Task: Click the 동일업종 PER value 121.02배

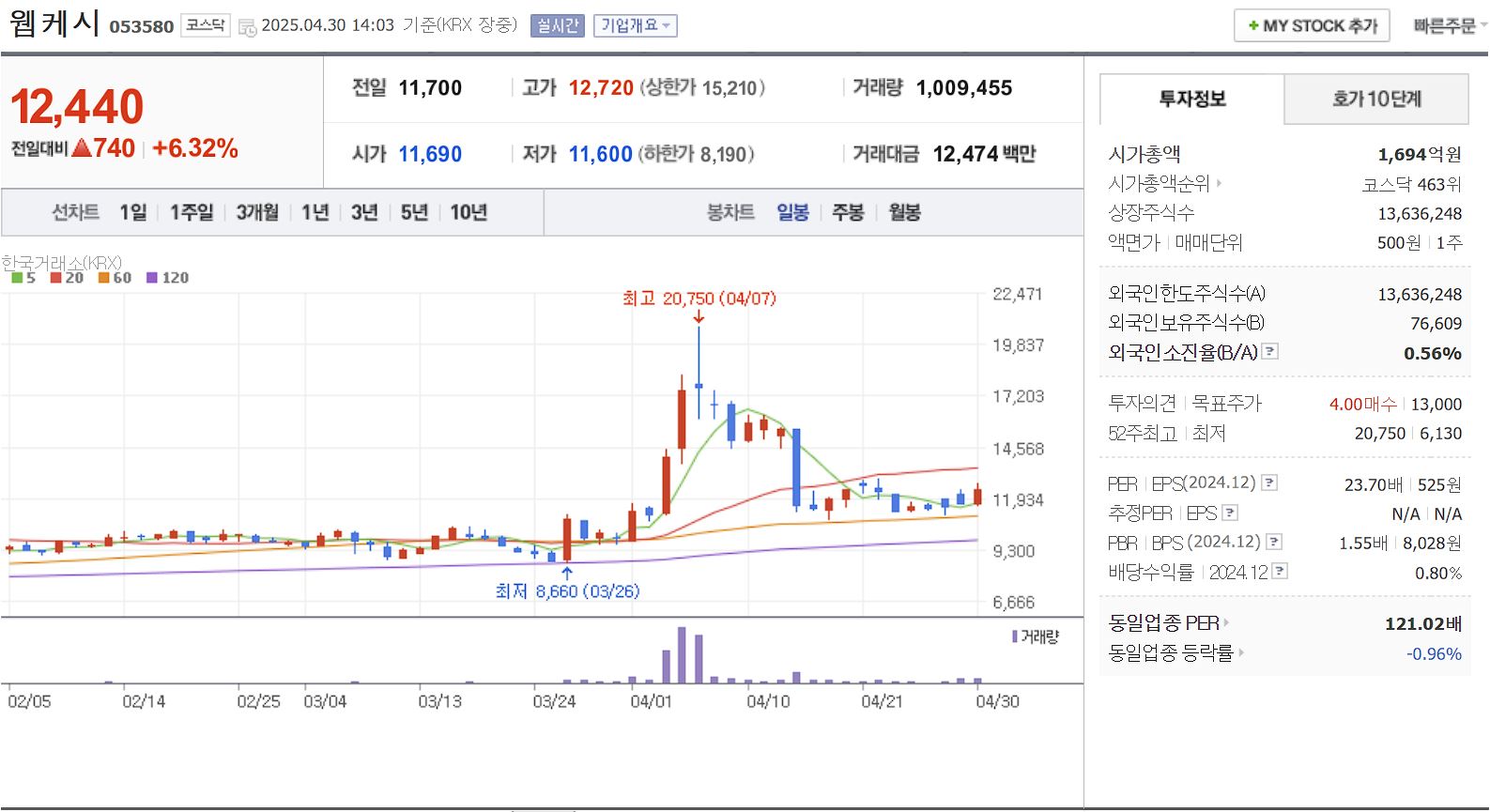Action: point(1423,624)
